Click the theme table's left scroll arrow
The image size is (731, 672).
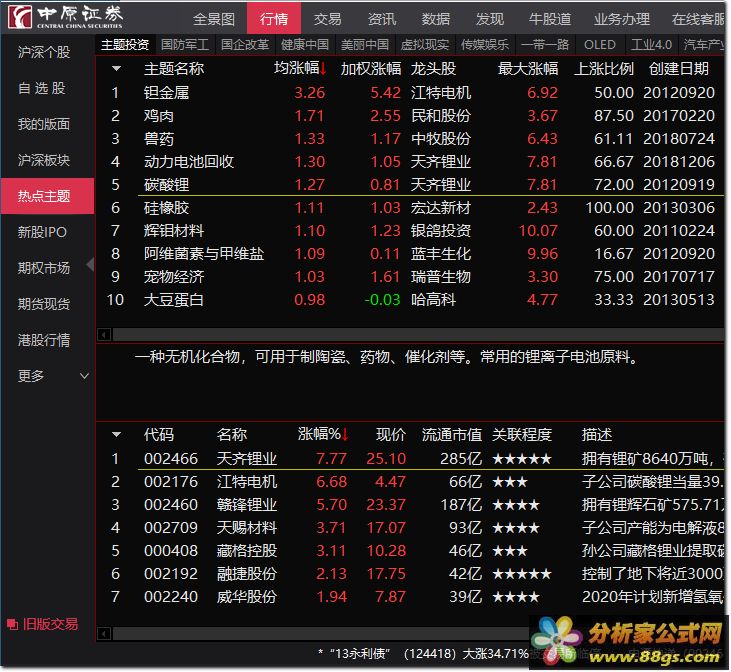click(104, 334)
